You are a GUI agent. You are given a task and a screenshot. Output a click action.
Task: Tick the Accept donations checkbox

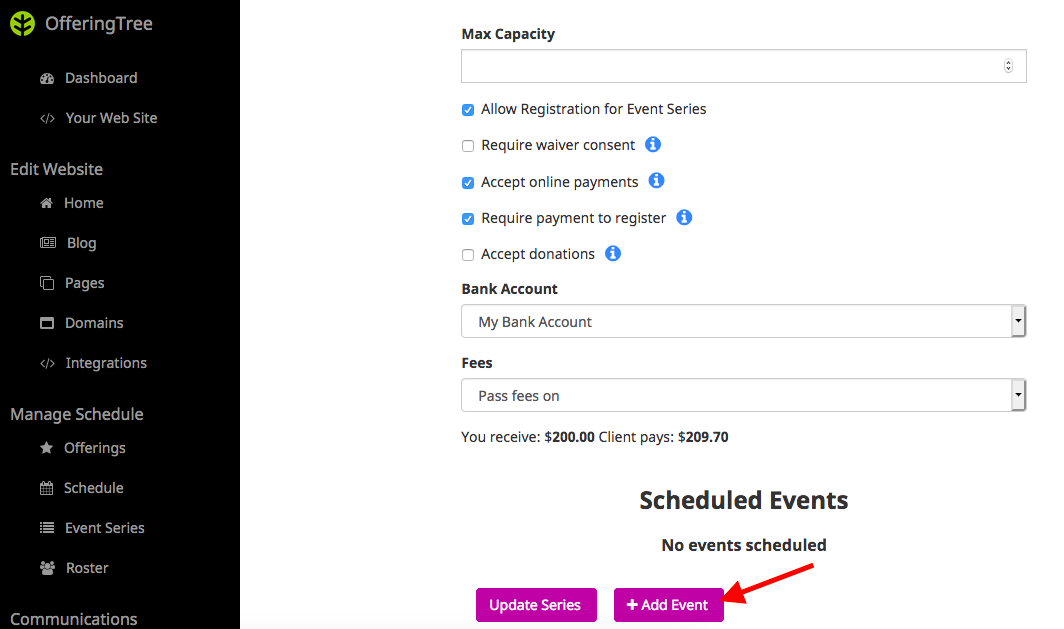tap(468, 255)
